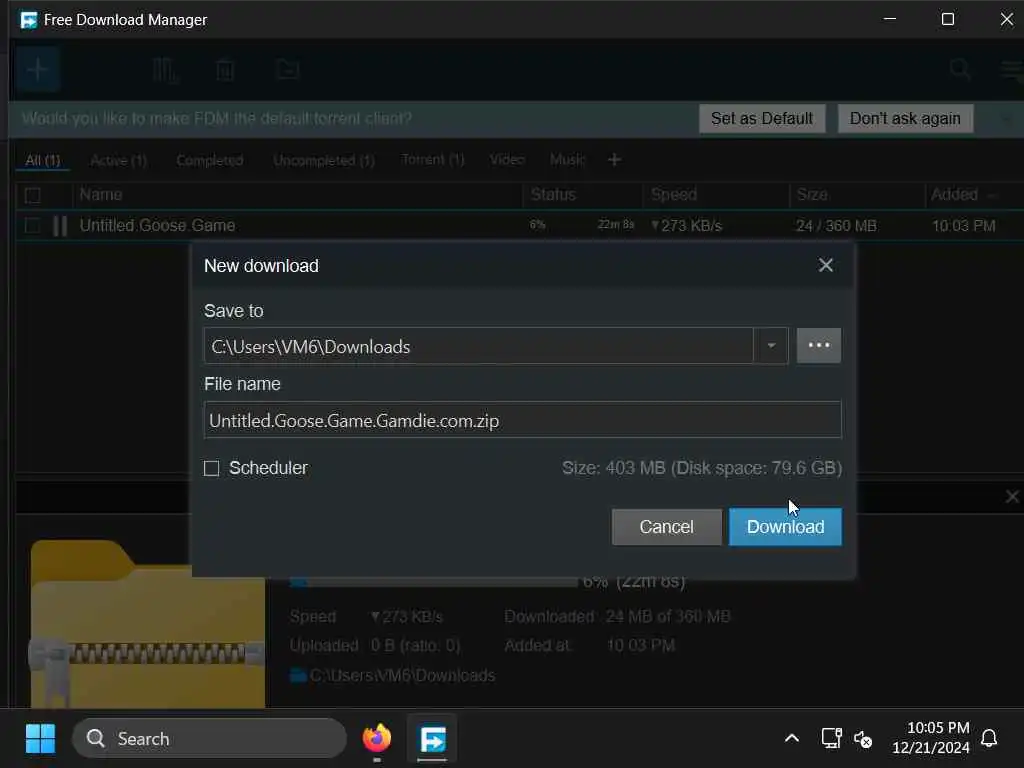
Task: Click the network display tray icon
Action: [831, 739]
